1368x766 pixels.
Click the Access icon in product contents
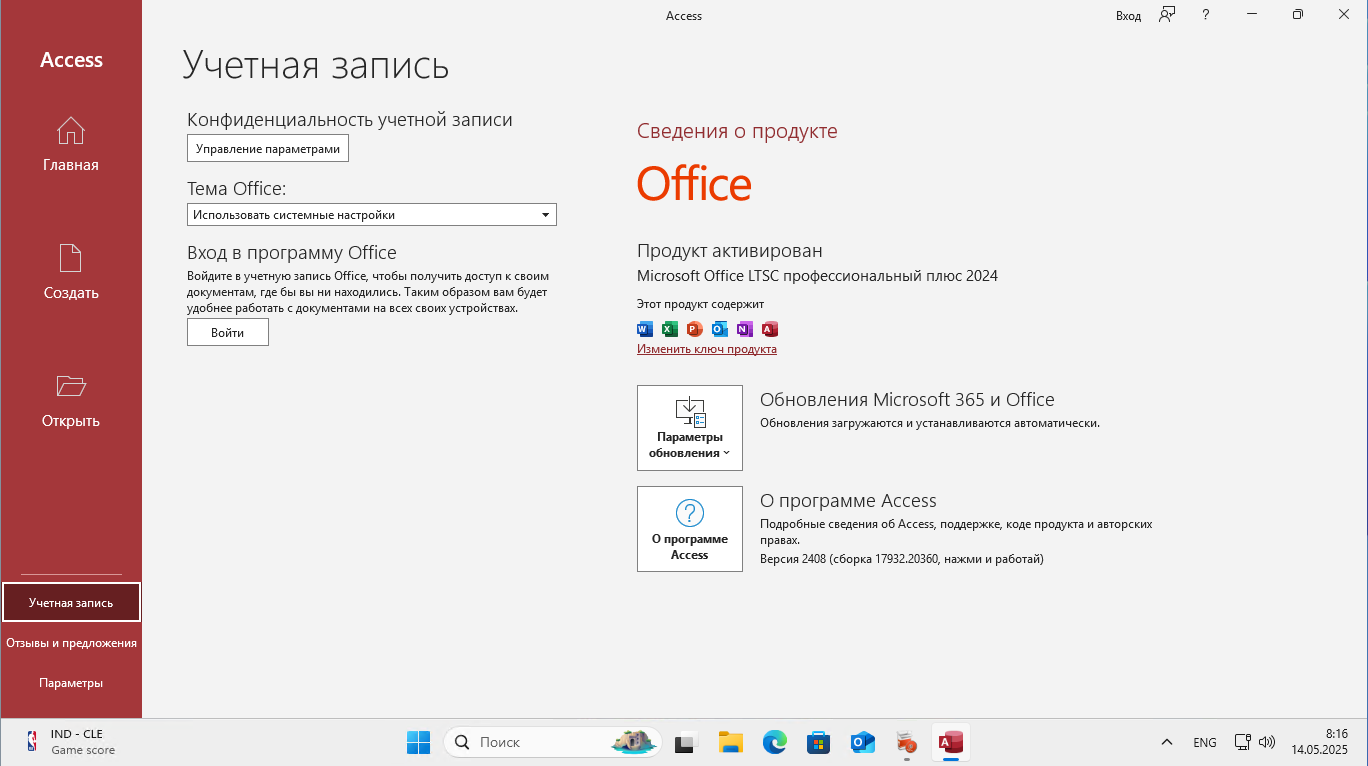pyautogui.click(x=769, y=329)
